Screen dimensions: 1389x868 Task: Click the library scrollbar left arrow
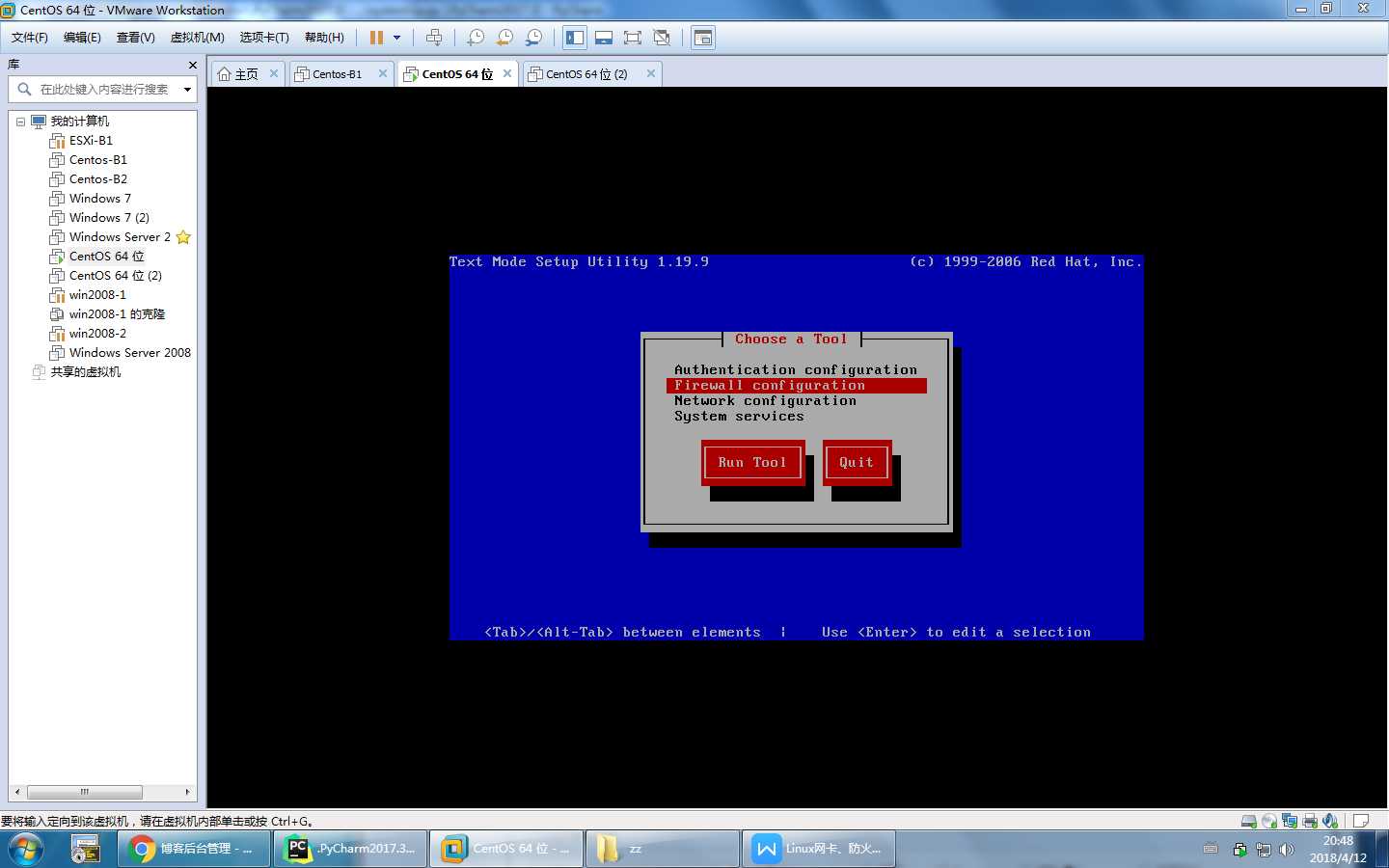(x=17, y=792)
